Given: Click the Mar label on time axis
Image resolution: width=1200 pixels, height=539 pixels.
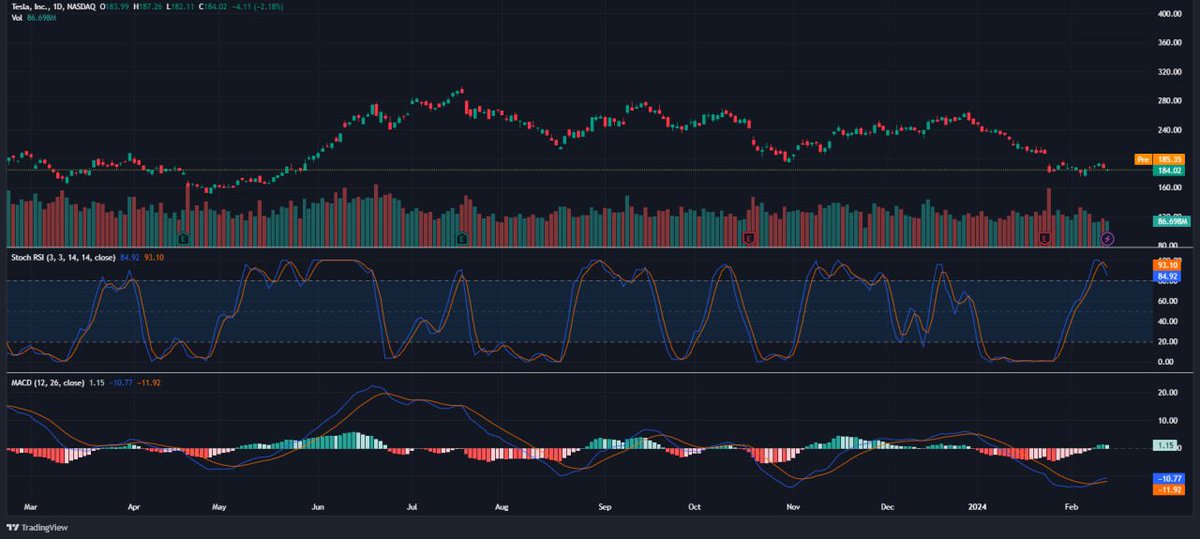Looking at the screenshot, I should [x=29, y=507].
